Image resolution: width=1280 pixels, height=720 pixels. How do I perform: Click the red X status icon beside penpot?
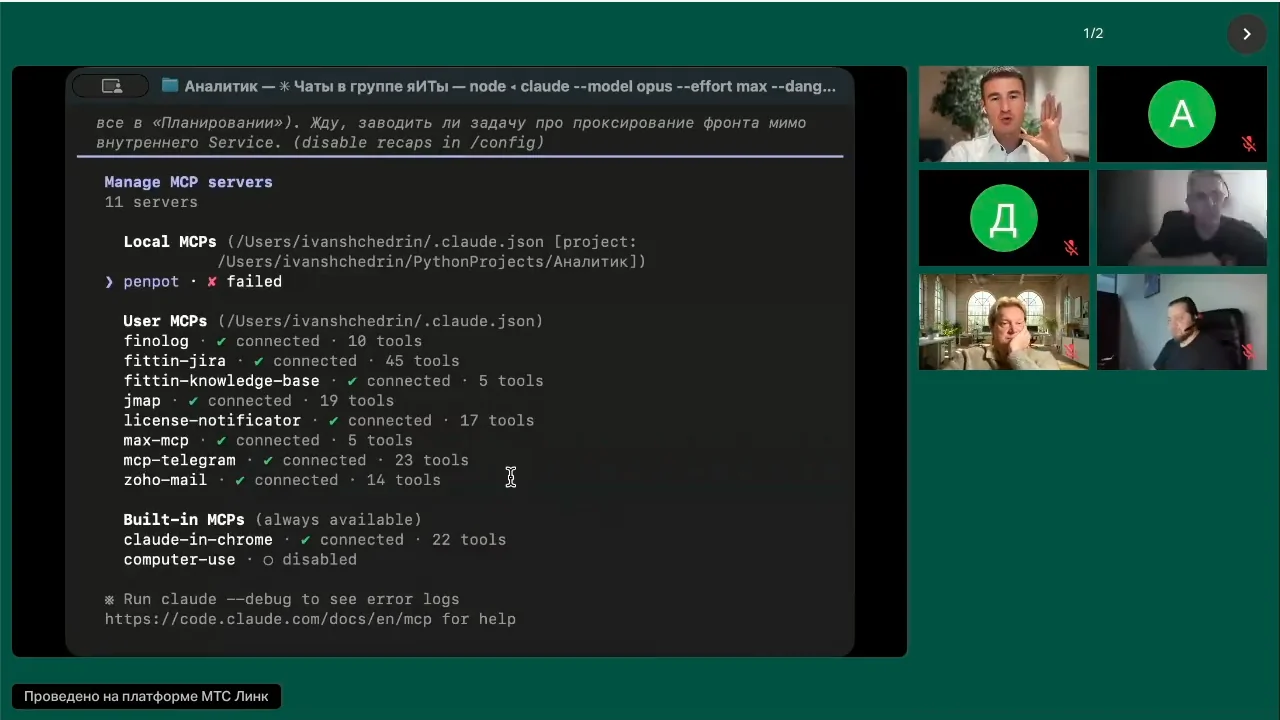(x=212, y=282)
